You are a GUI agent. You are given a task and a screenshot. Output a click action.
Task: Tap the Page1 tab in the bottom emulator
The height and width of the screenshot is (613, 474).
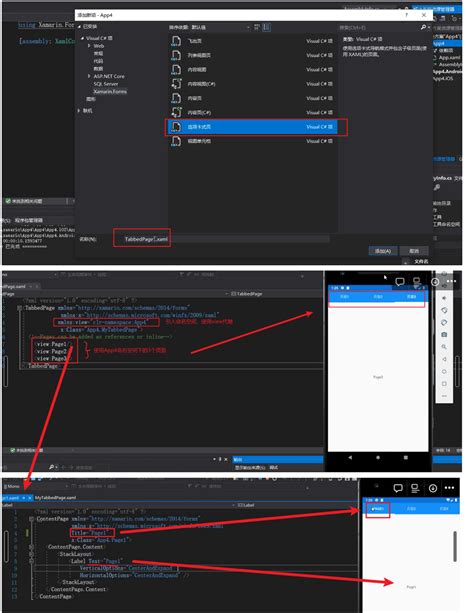pos(378,509)
